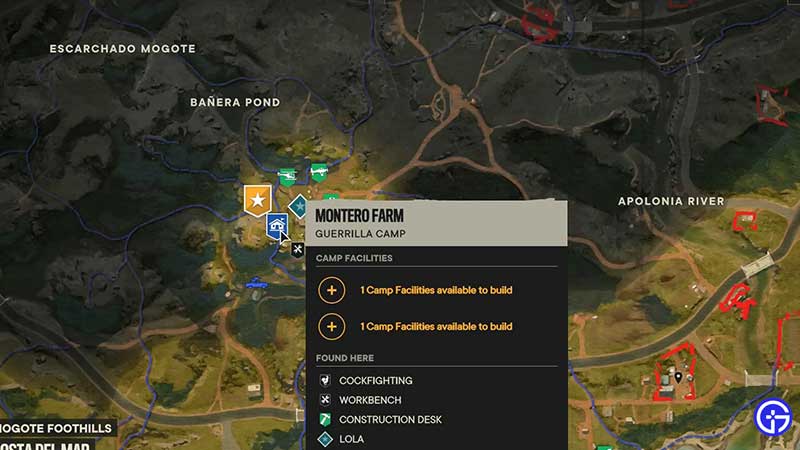
Task: Click the Escarchado Mogote map label
Action: pos(122,49)
